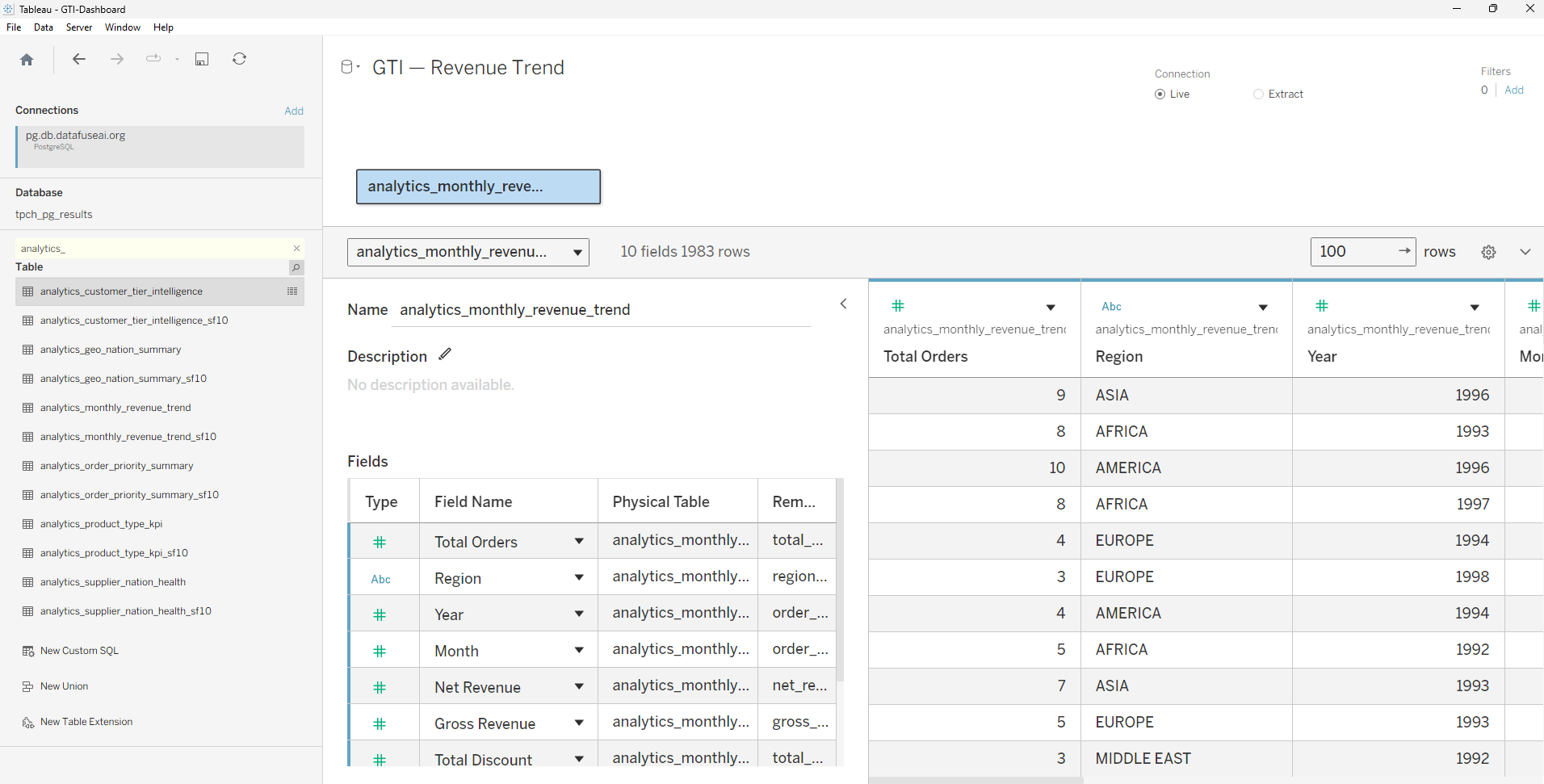Save the workbook using disk icon
This screenshot has width=1544, height=784.
(x=202, y=59)
